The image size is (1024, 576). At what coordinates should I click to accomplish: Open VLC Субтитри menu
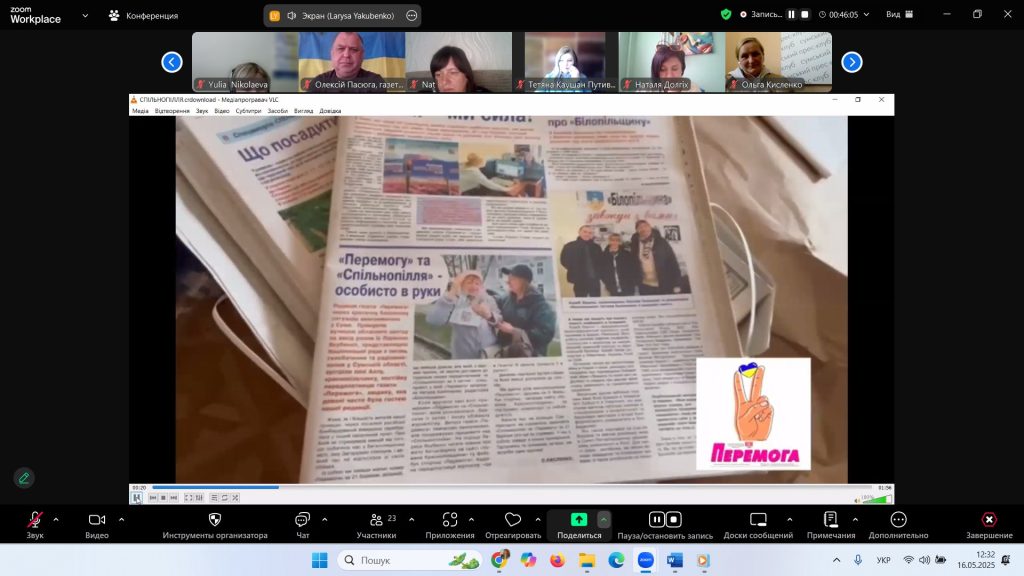pyautogui.click(x=248, y=111)
